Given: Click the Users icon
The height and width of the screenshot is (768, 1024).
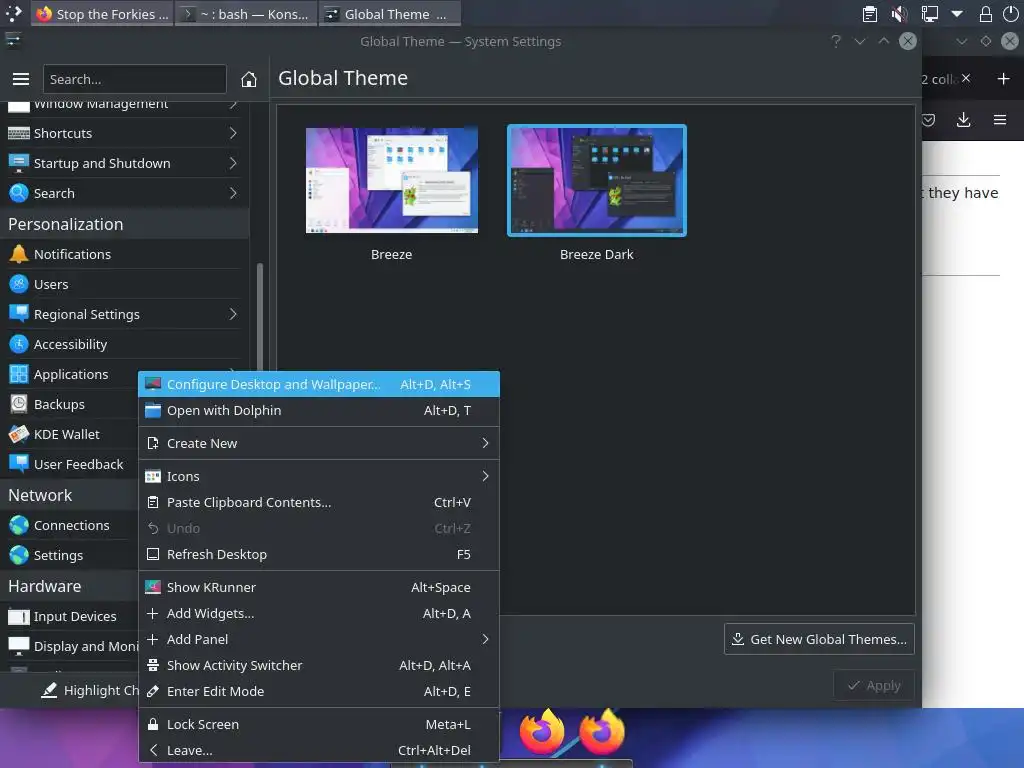Looking at the screenshot, I should click(x=18, y=284).
